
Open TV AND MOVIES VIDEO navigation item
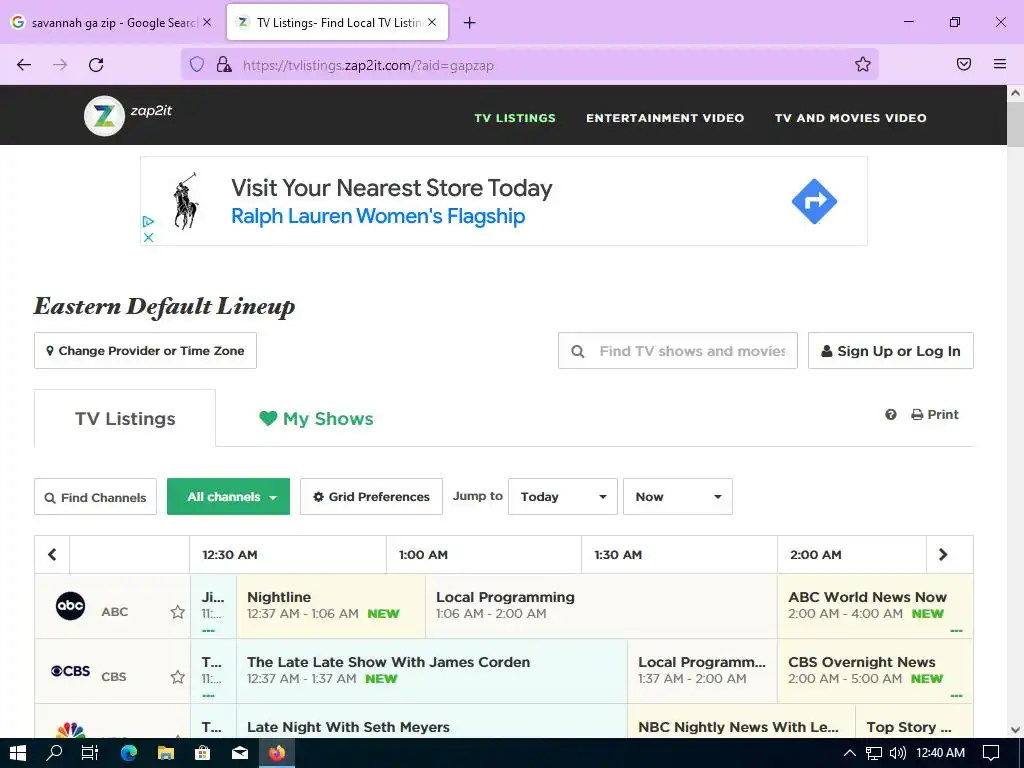coord(850,118)
